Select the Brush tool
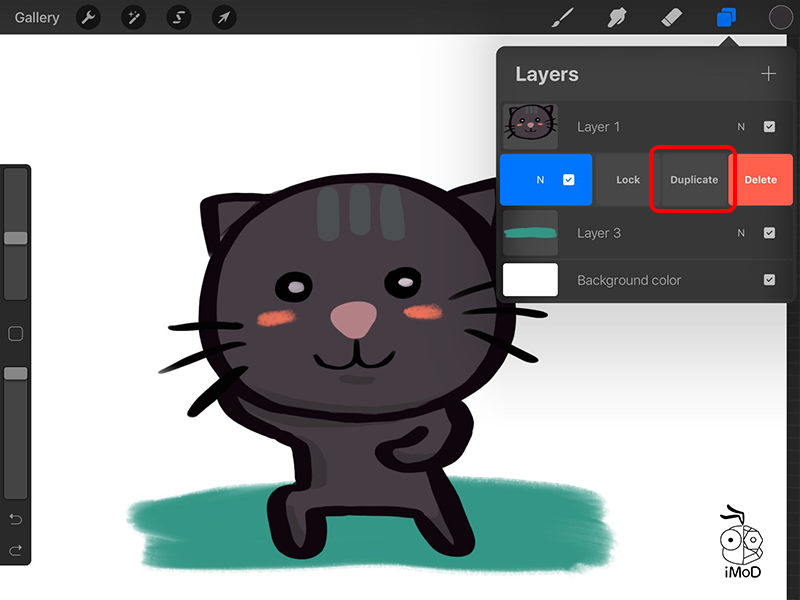Screen dimensions: 800x600 point(564,17)
